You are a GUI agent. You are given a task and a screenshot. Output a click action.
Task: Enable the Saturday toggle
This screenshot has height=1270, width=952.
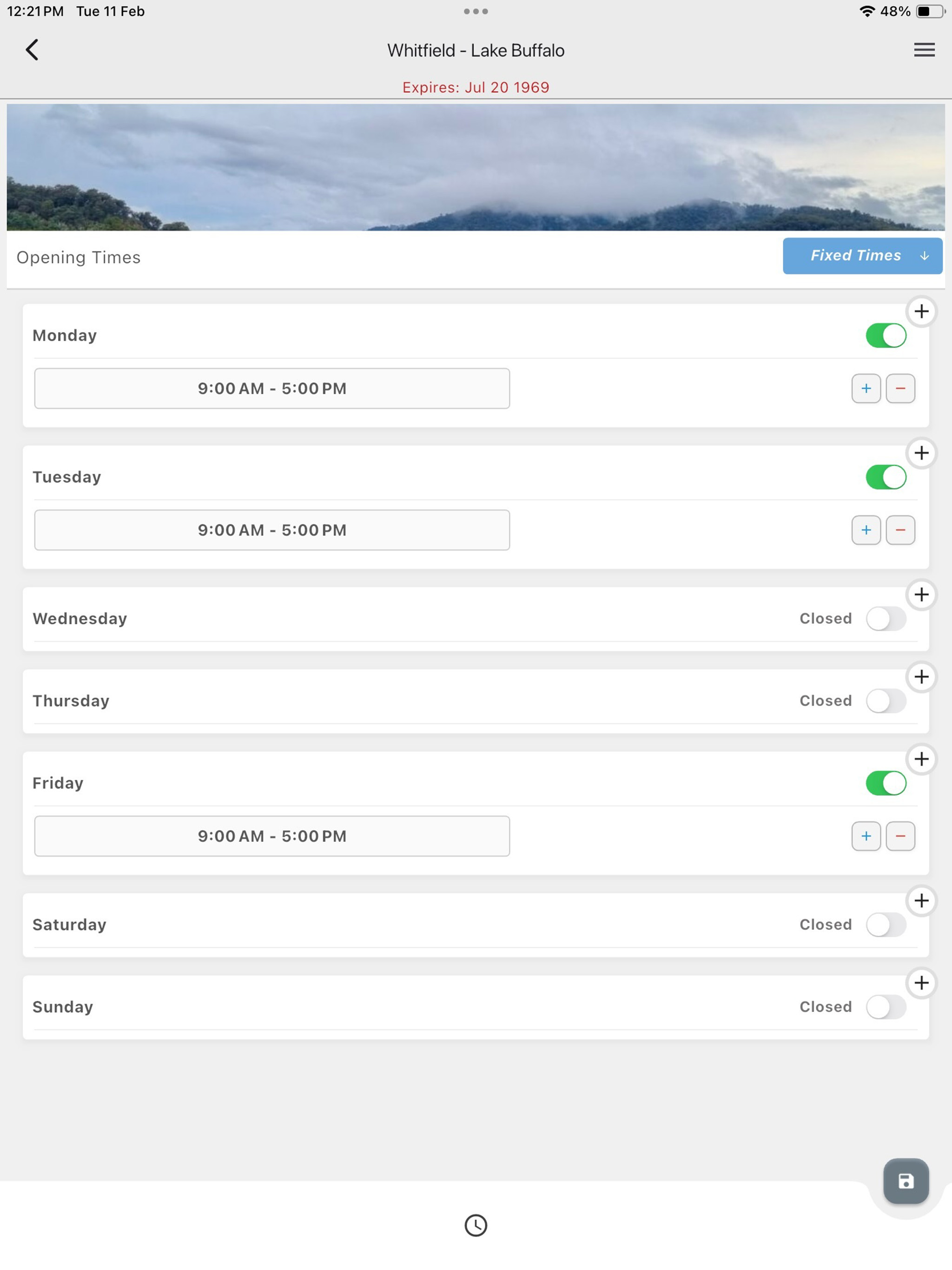pyautogui.click(x=886, y=925)
